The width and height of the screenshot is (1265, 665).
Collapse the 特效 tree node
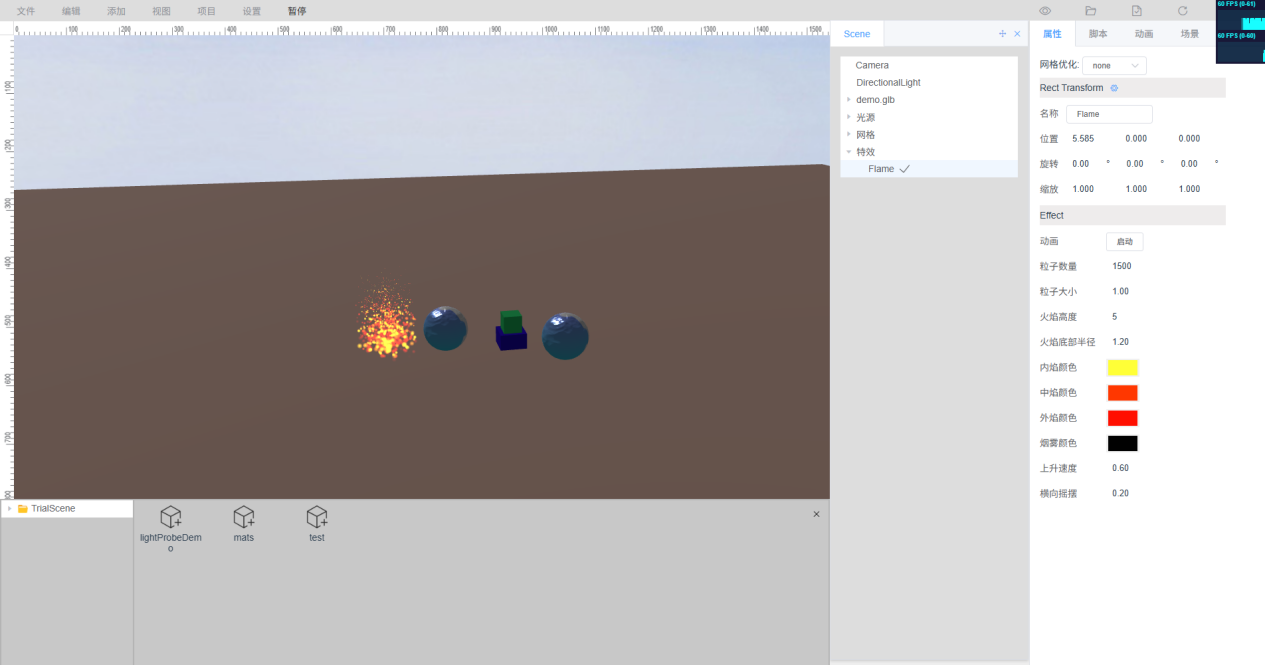(849, 152)
